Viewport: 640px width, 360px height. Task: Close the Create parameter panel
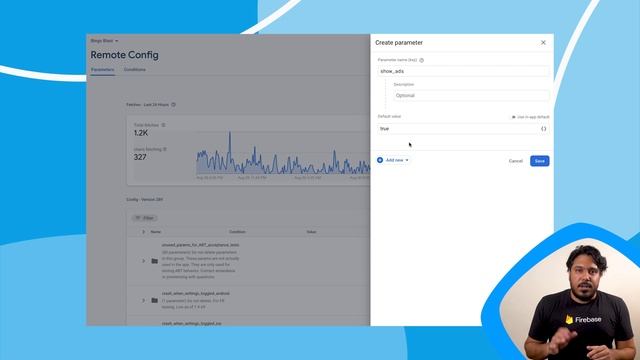[543, 42]
